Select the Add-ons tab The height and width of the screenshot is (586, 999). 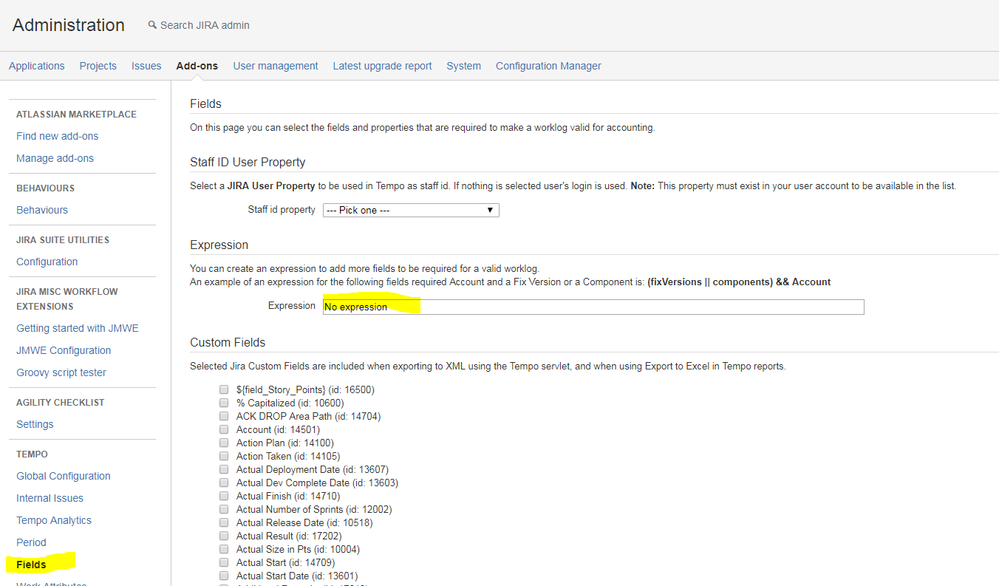(197, 66)
